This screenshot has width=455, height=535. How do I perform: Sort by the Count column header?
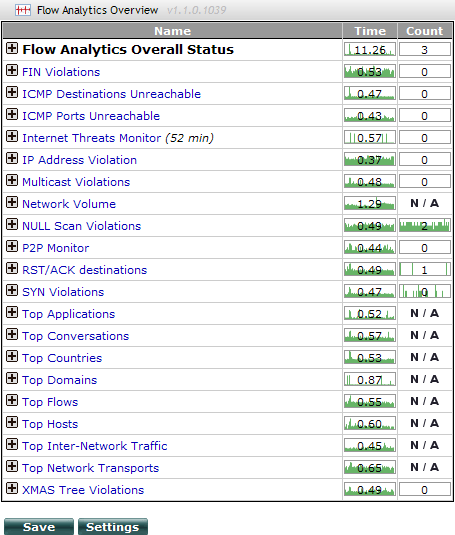point(425,31)
